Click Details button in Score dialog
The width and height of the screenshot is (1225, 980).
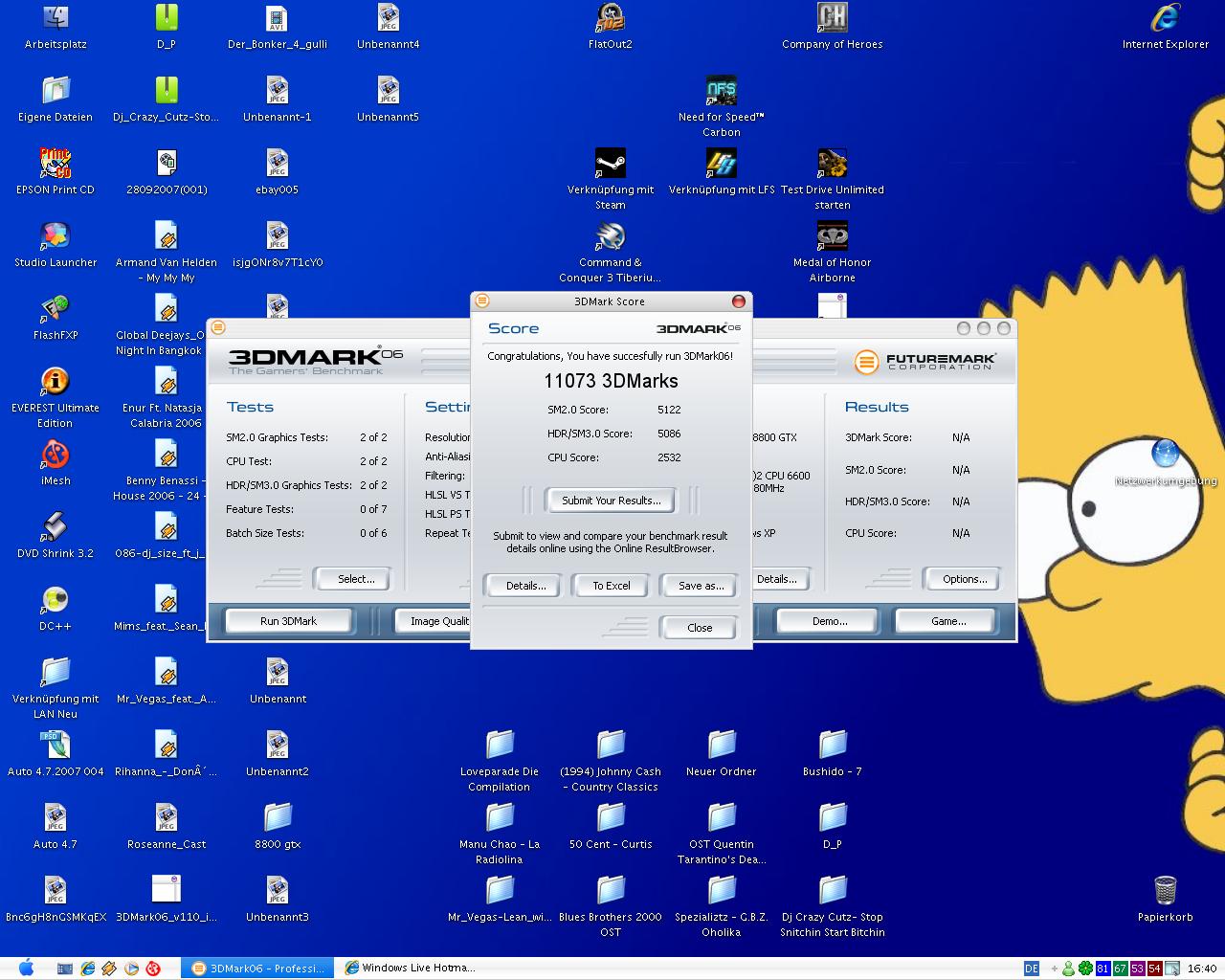click(x=525, y=586)
